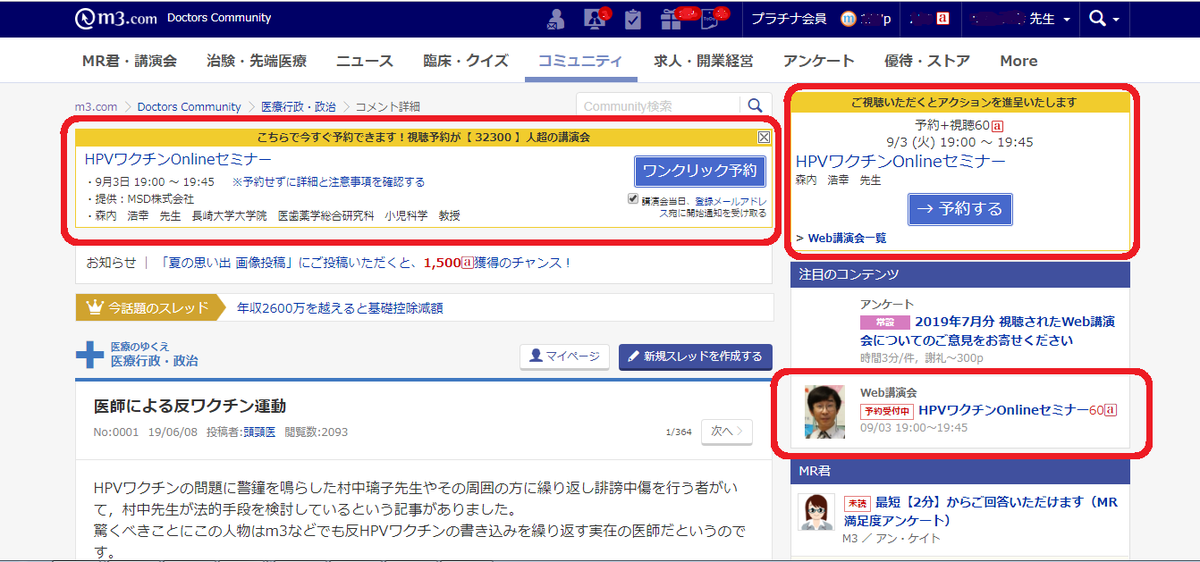Image resolution: width=1200 pixels, height=562 pixels.
Task: Click the MR avatar icon for アン・ケイト
Action: point(817,512)
